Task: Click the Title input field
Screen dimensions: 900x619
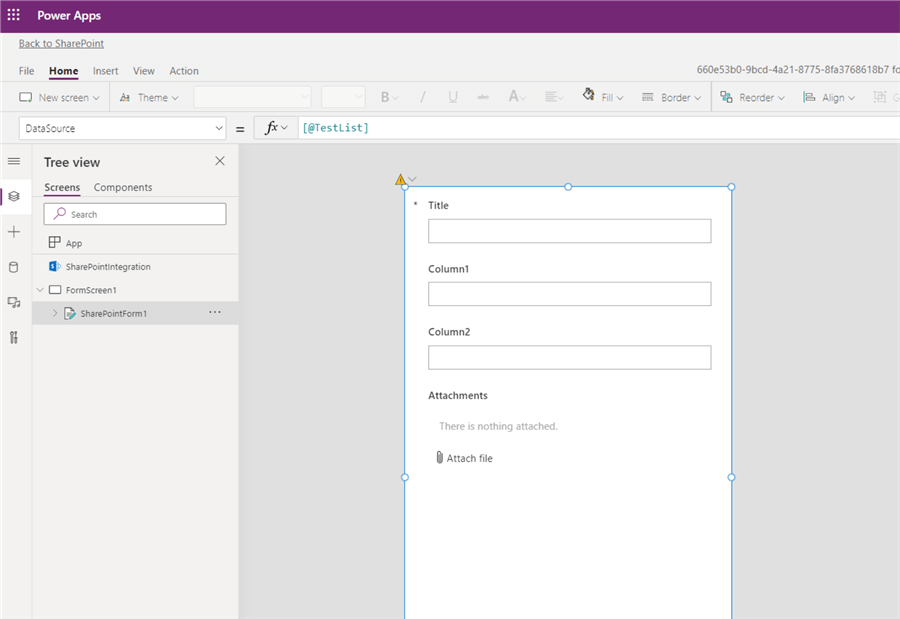Action: (x=569, y=231)
